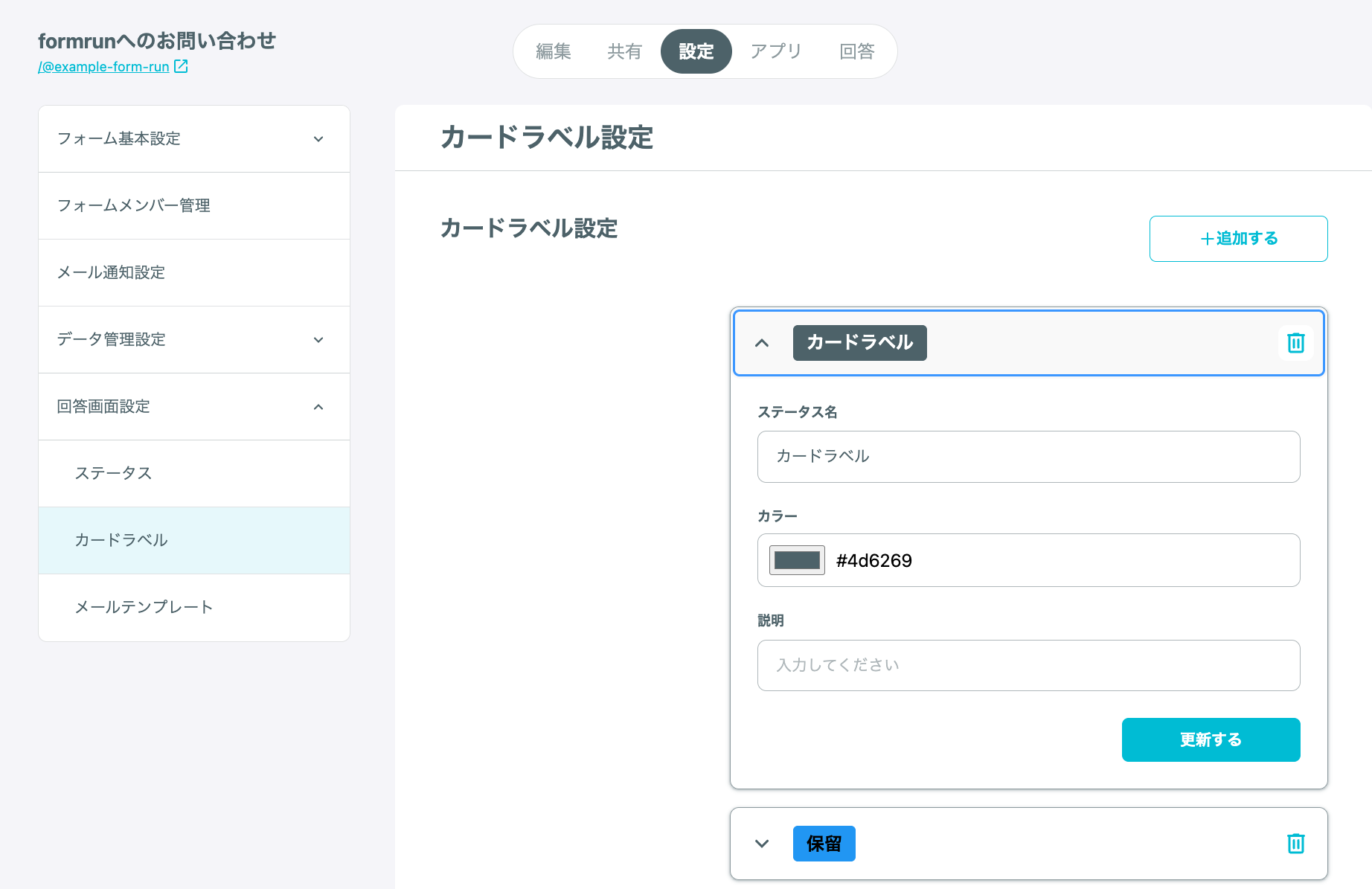The width and height of the screenshot is (1372, 889).
Task: Open メールテンプレート submenu item
Action: 194,608
